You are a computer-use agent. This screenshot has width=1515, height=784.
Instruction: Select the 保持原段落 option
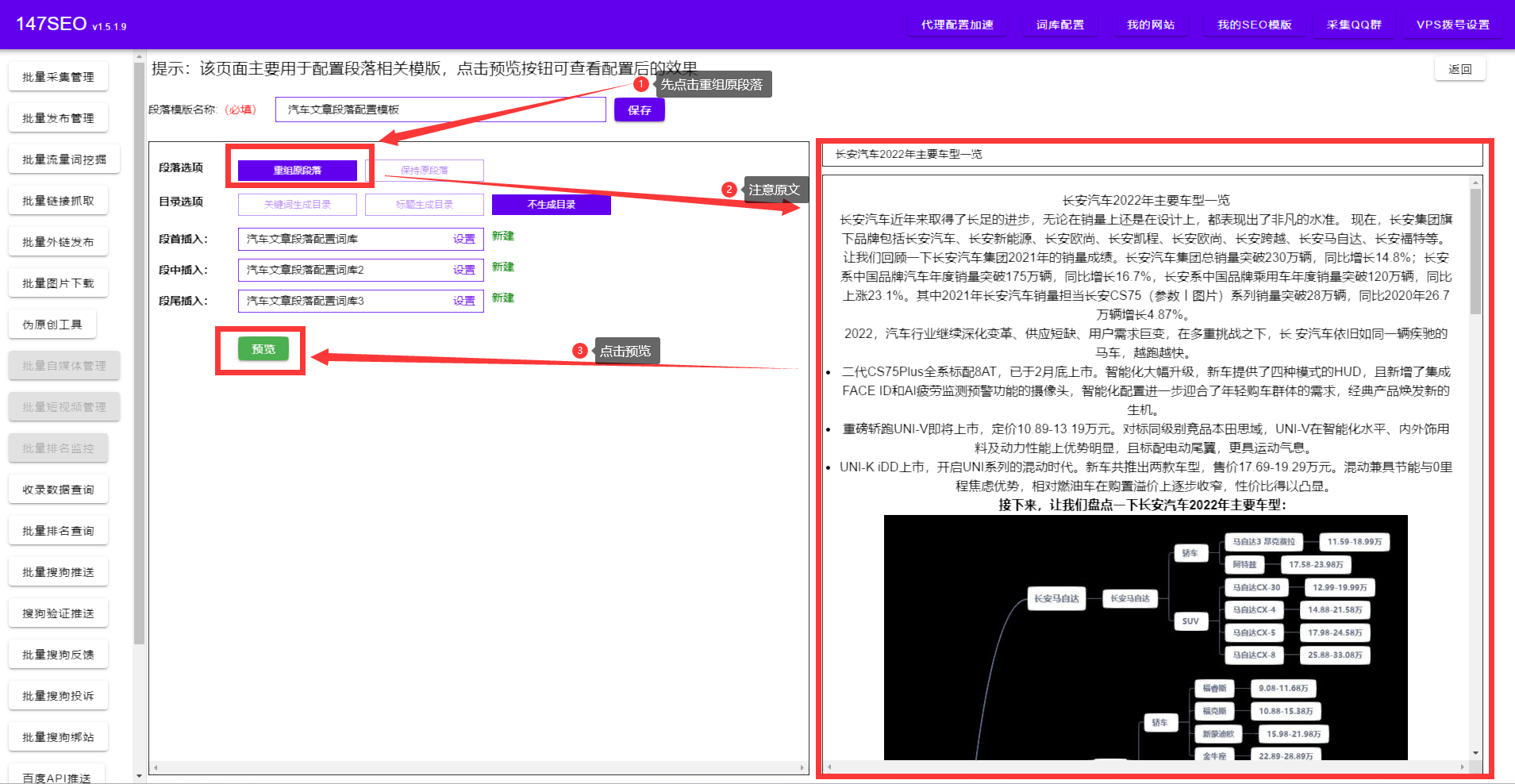coord(425,170)
